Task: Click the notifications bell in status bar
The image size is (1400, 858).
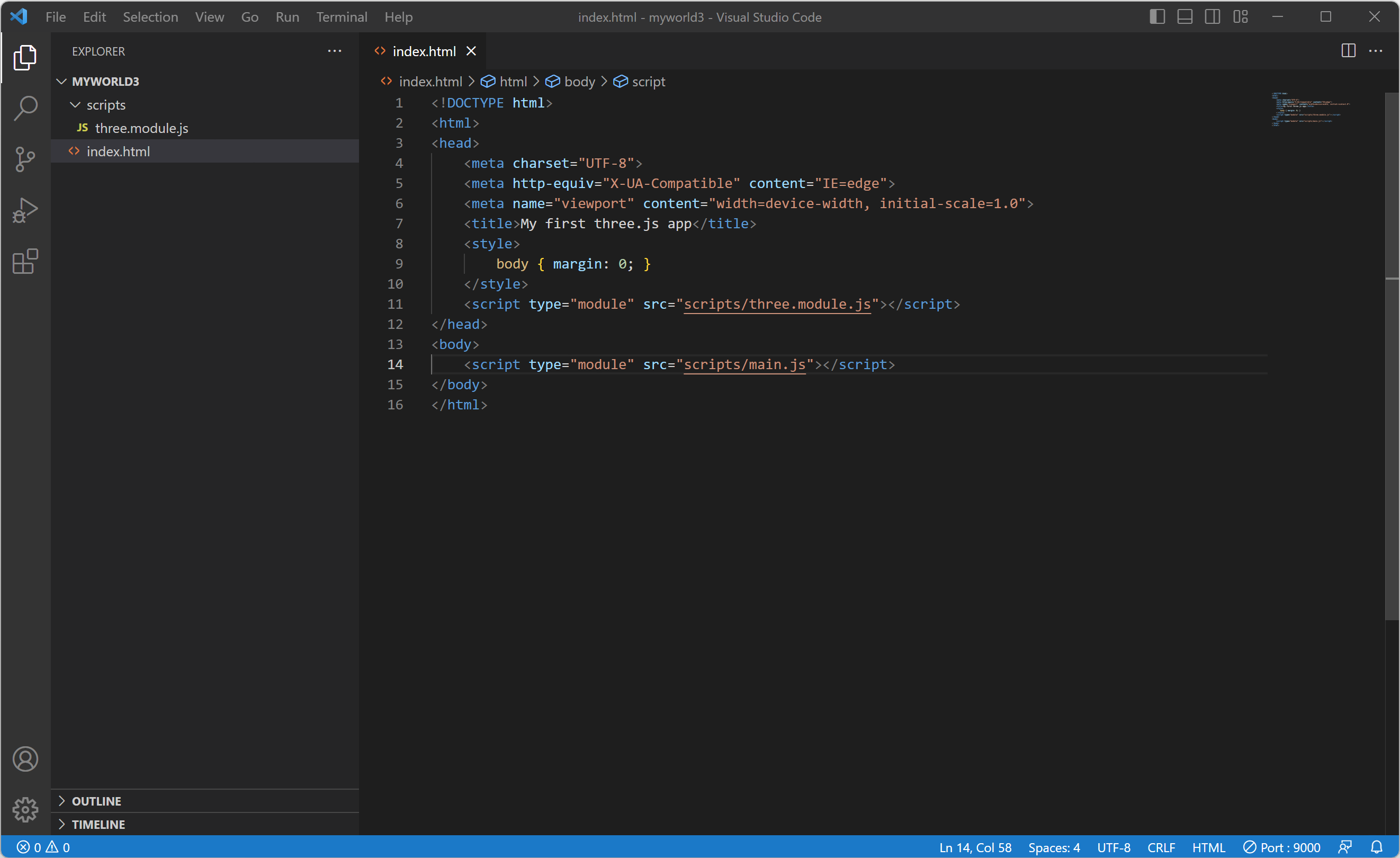Action: click(x=1376, y=847)
